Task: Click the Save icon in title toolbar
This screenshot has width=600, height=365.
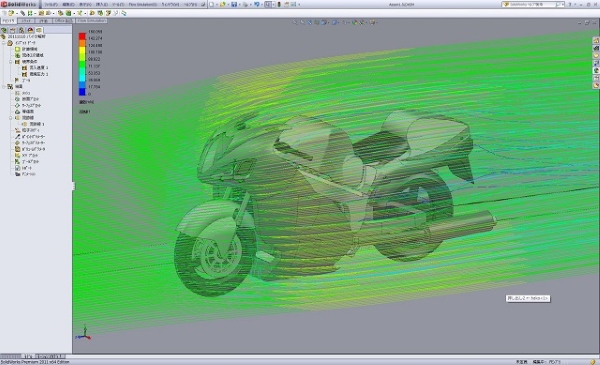Action: 234,4
